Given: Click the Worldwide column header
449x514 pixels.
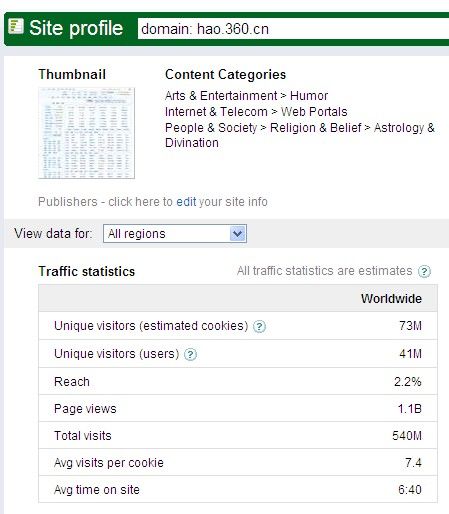Looking at the screenshot, I should tap(391, 299).
